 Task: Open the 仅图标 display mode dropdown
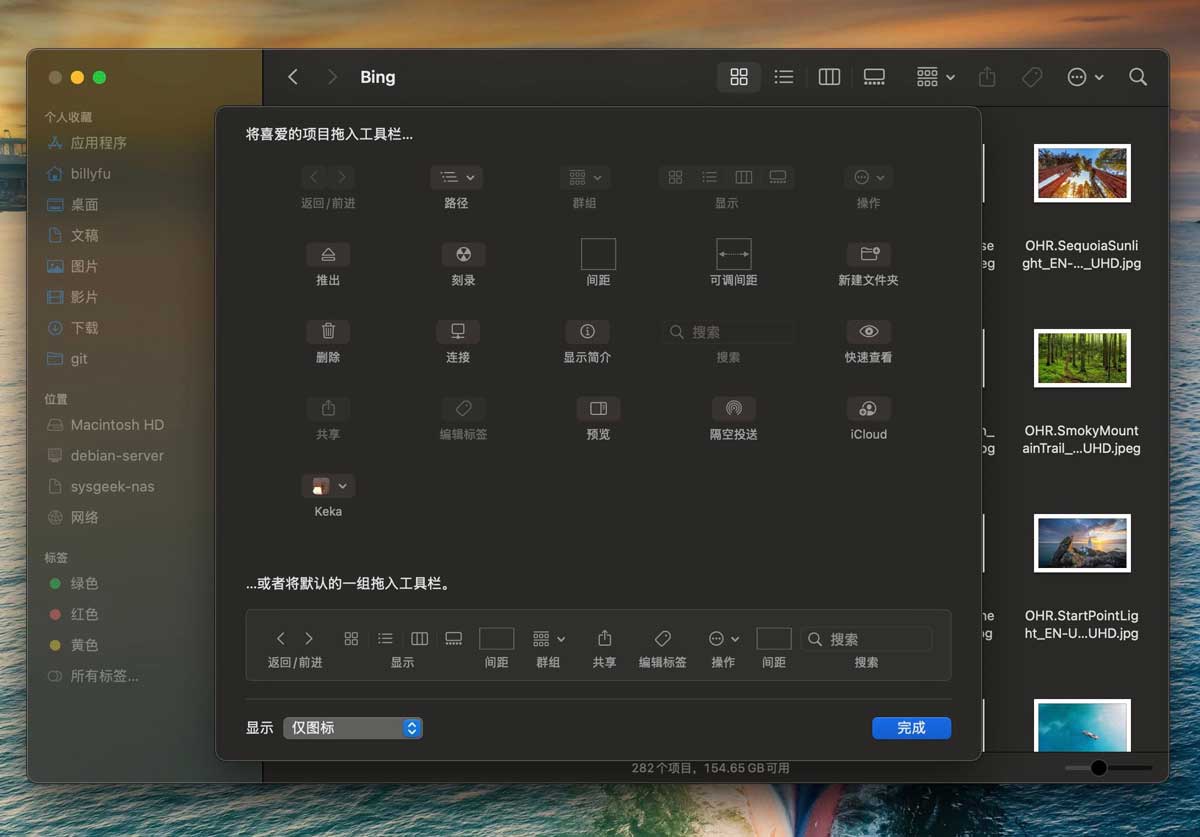click(353, 728)
